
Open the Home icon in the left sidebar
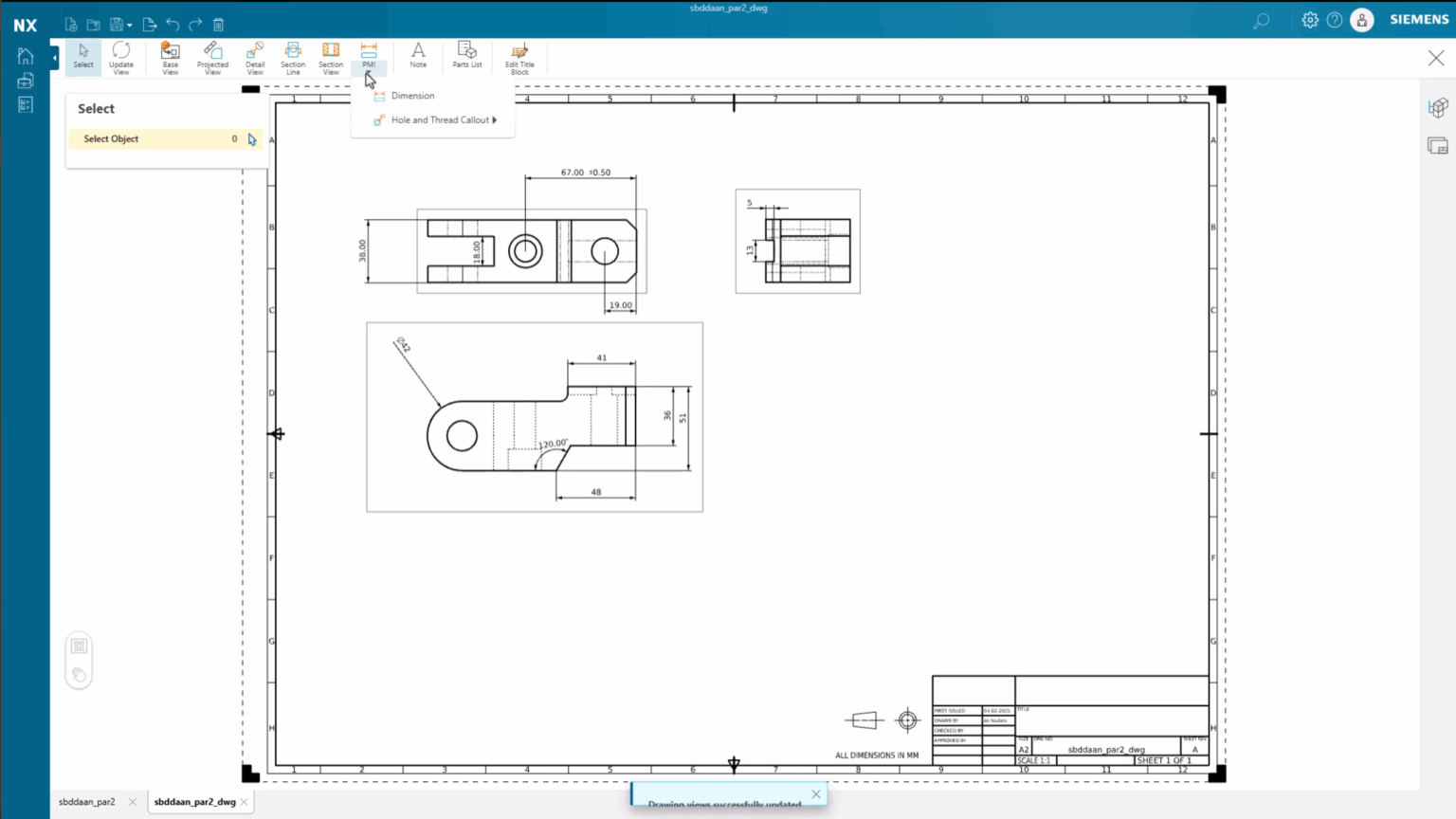25,55
